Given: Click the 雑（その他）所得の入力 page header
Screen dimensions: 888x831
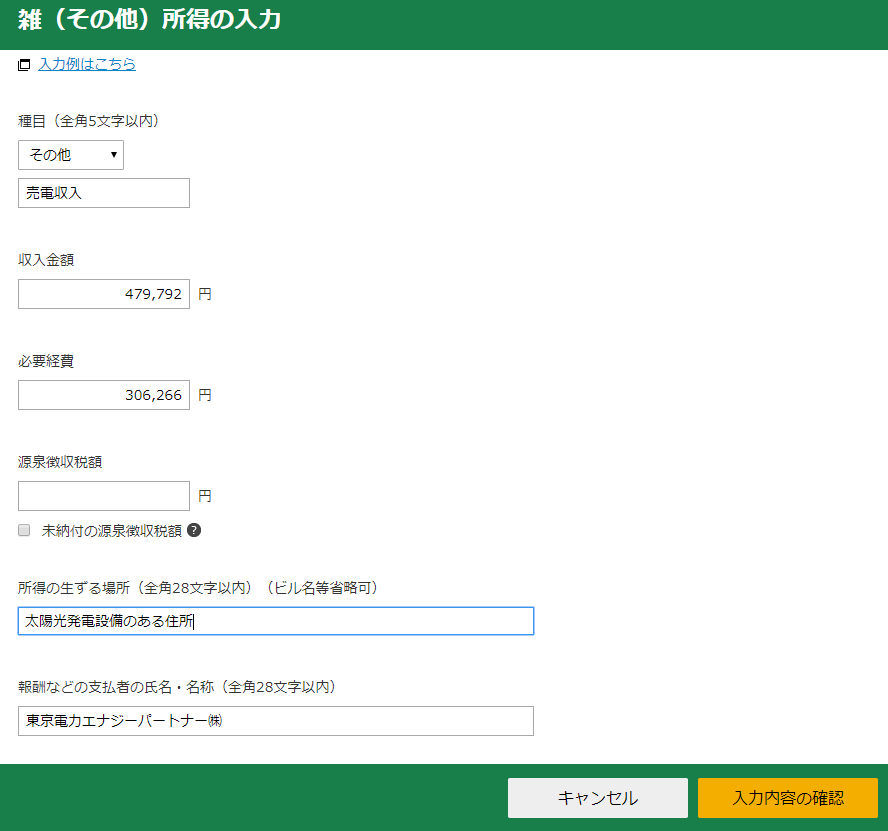Looking at the screenshot, I should [149, 20].
